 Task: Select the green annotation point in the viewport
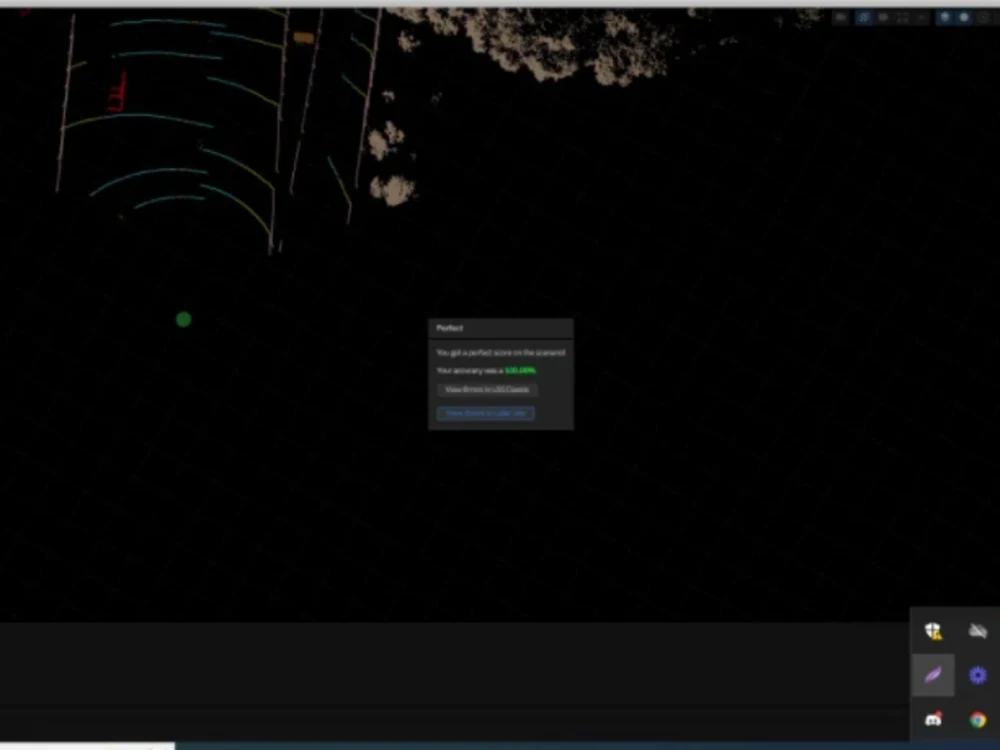(183, 319)
